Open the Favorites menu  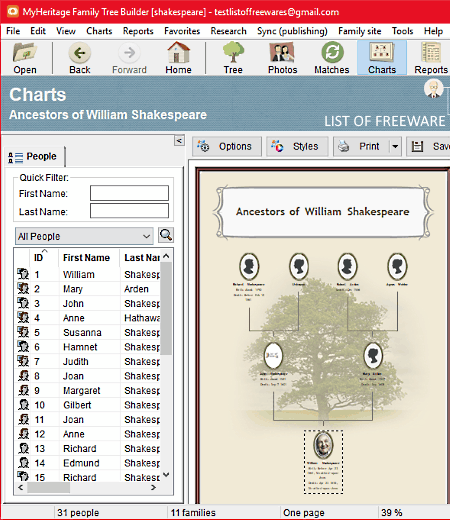coord(182,31)
